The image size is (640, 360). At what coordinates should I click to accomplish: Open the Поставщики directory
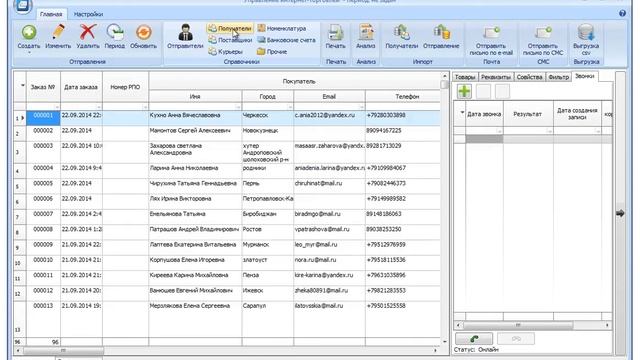point(230,40)
